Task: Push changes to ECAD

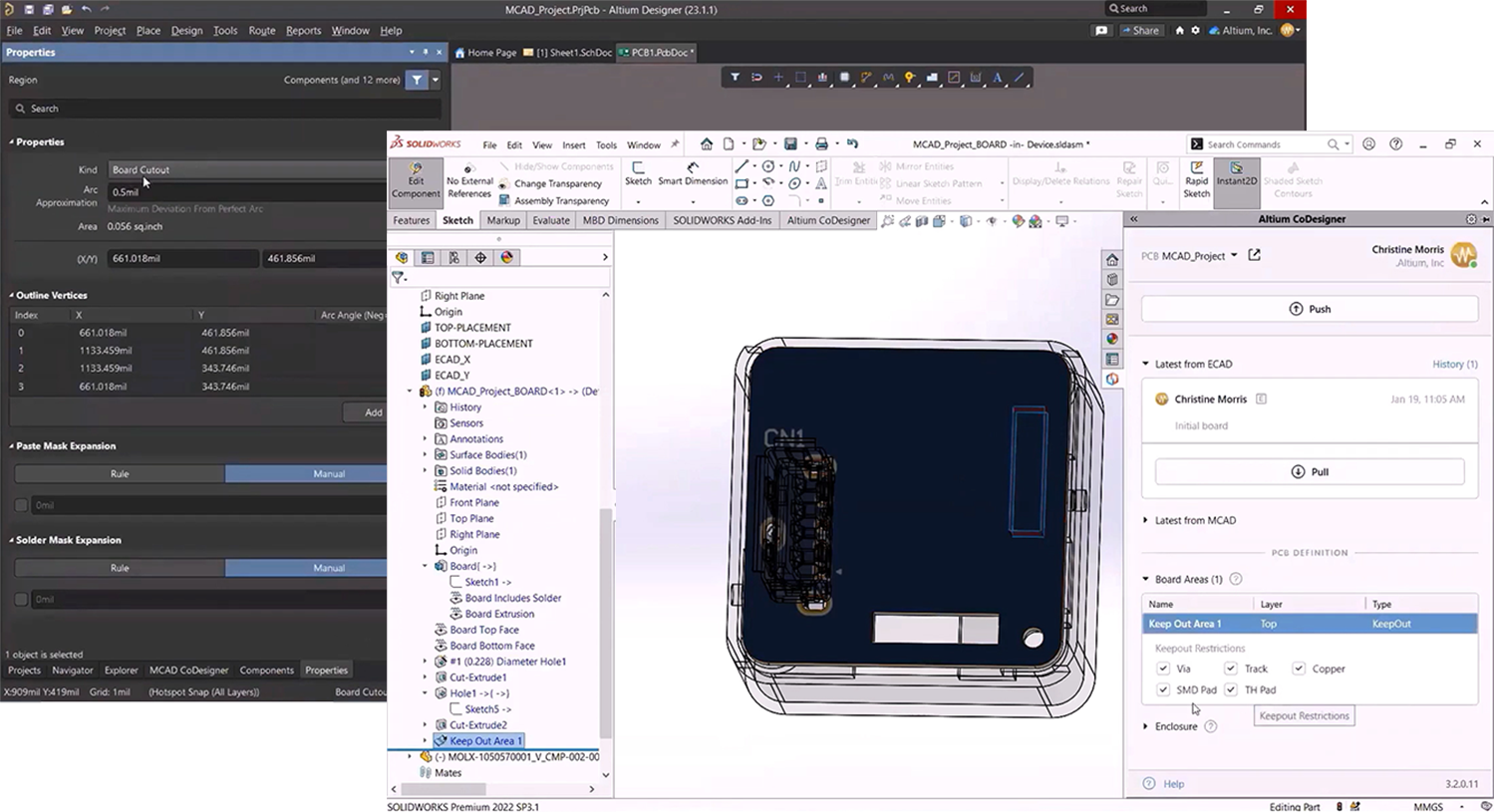Action: (x=1309, y=309)
